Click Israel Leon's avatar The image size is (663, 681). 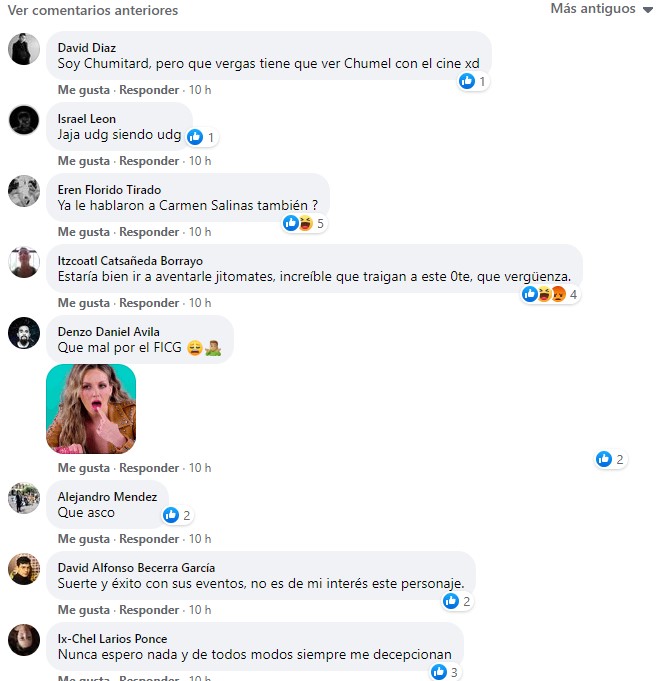(24, 120)
